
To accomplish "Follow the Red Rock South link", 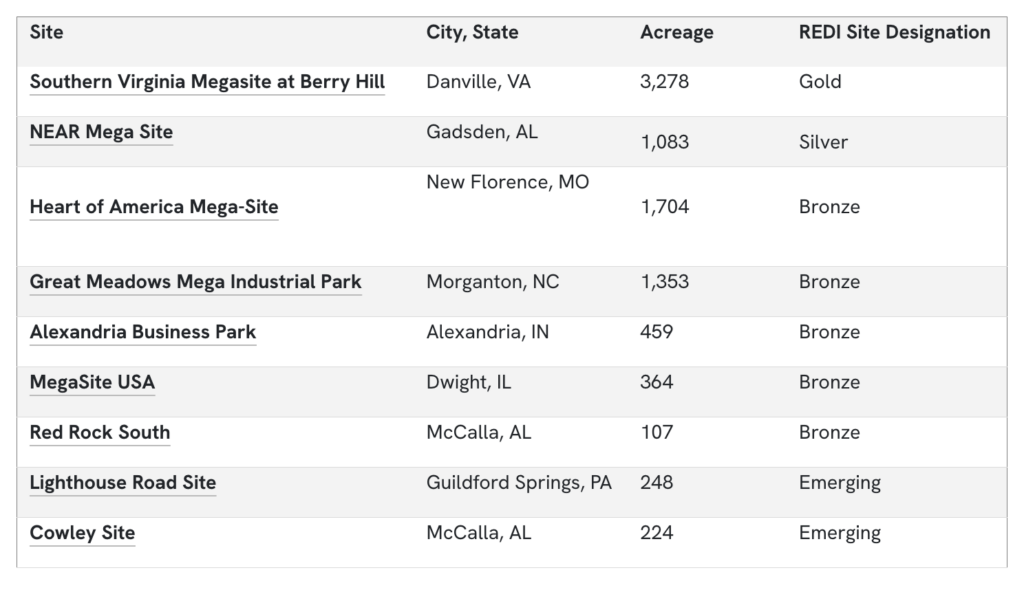I will pos(100,432).
